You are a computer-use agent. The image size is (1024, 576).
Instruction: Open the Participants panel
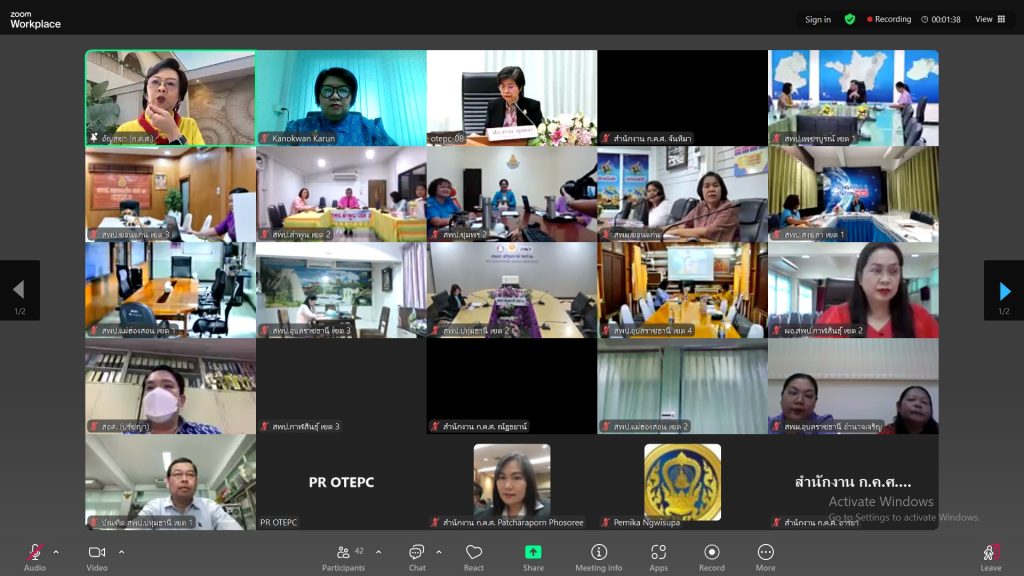(343, 556)
